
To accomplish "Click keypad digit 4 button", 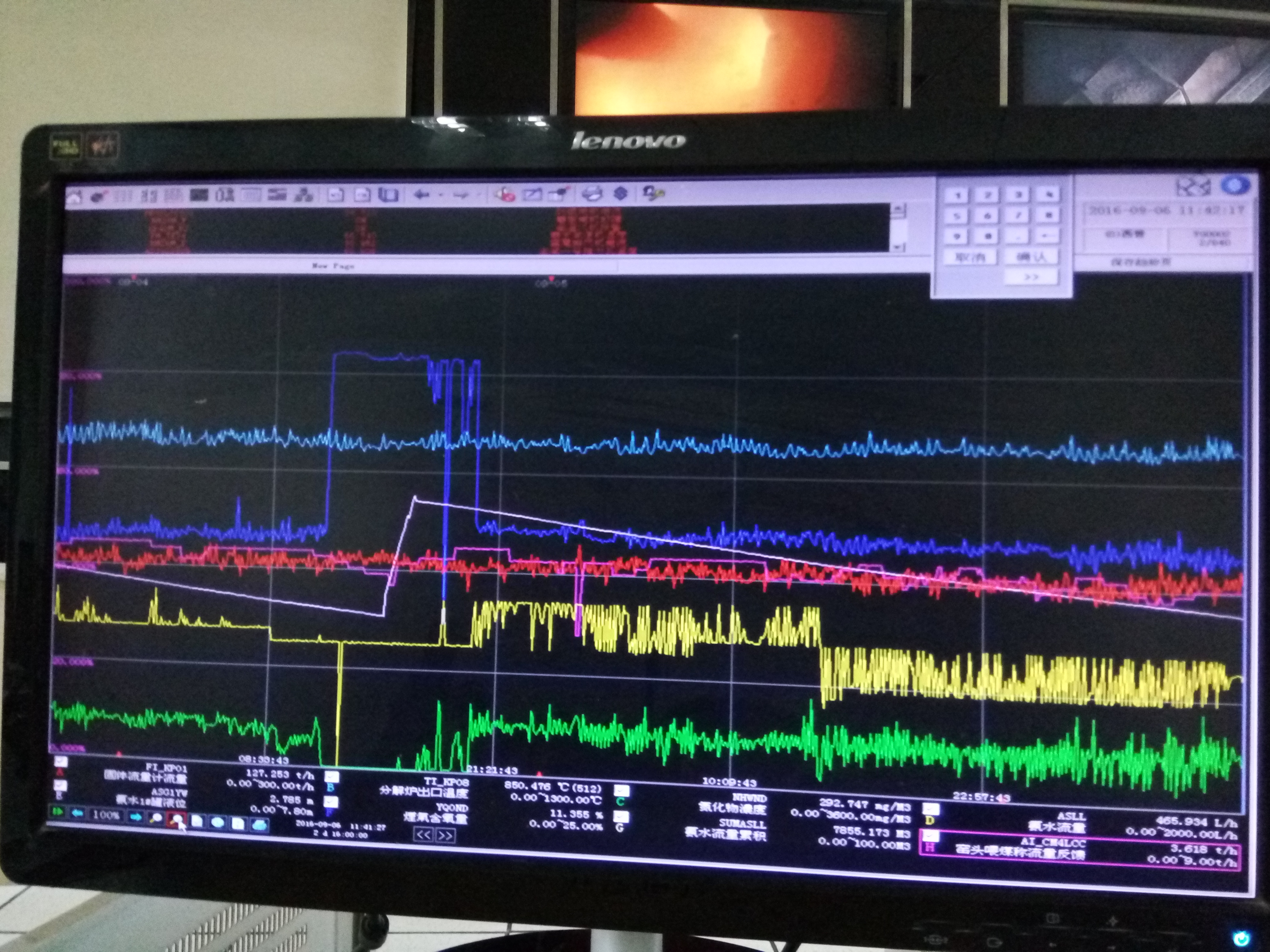I will click(1048, 194).
